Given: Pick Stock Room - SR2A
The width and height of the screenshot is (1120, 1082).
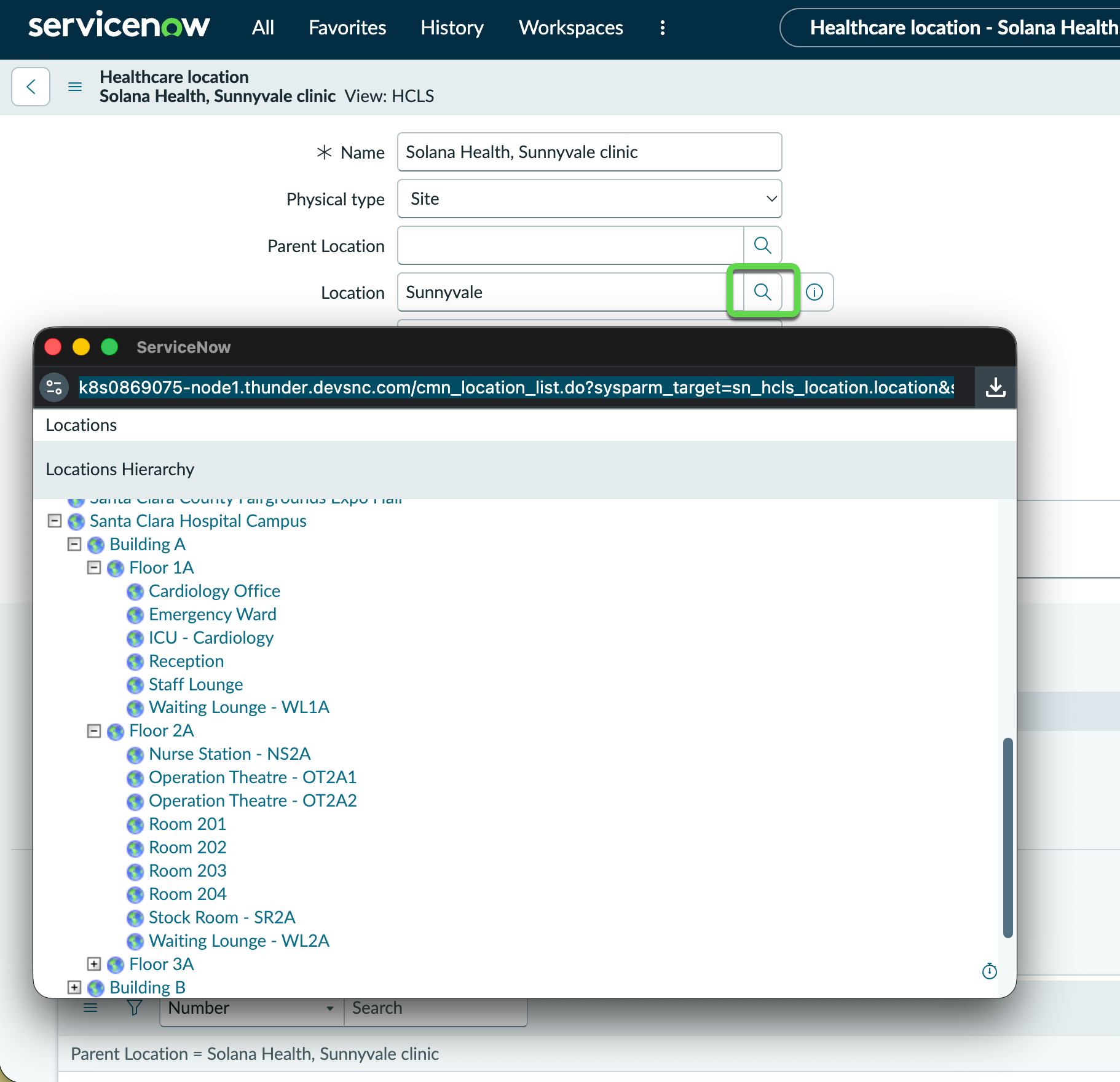Looking at the screenshot, I should click(x=222, y=917).
